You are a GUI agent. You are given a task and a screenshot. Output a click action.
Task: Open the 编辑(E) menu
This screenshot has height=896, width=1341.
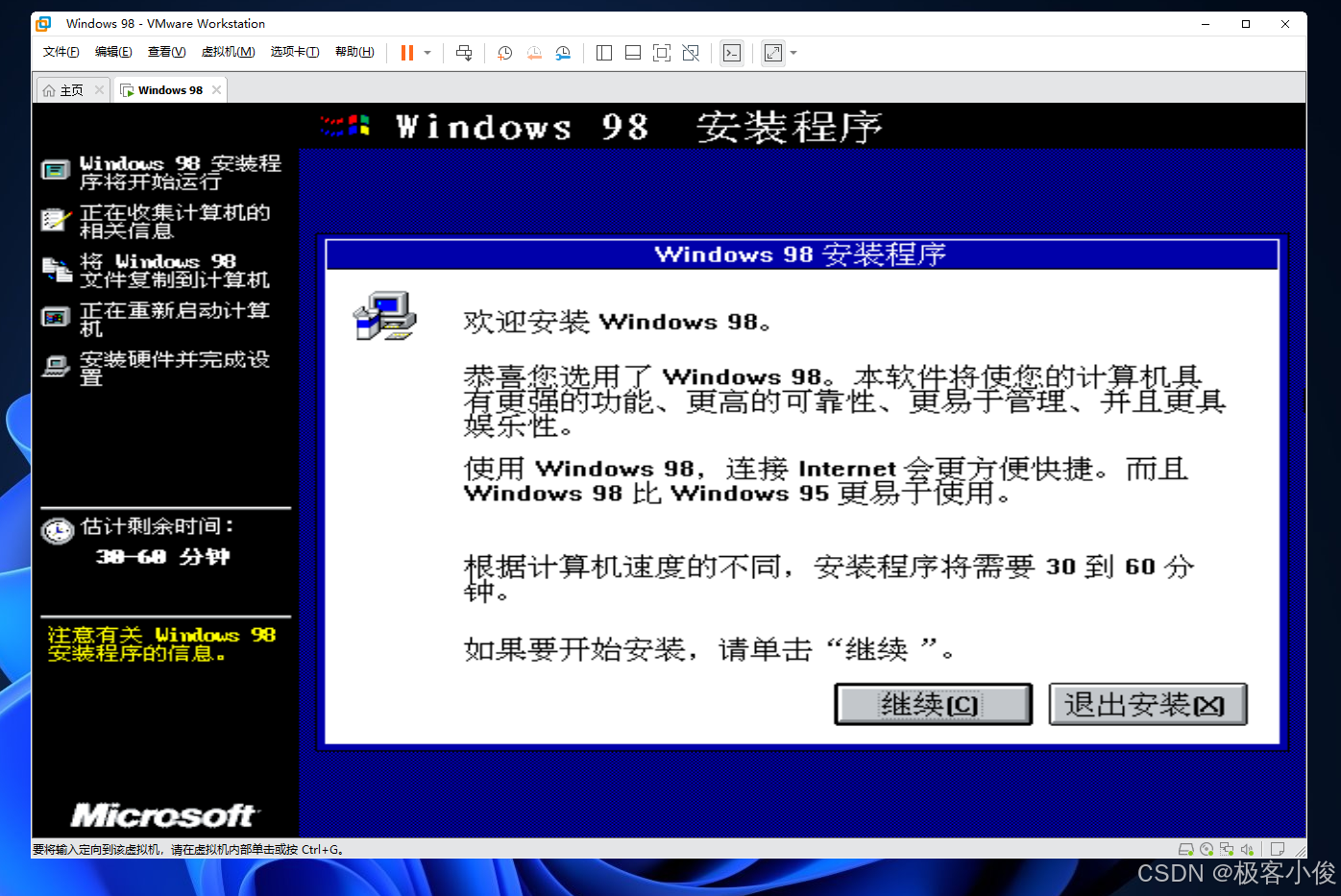pos(113,52)
